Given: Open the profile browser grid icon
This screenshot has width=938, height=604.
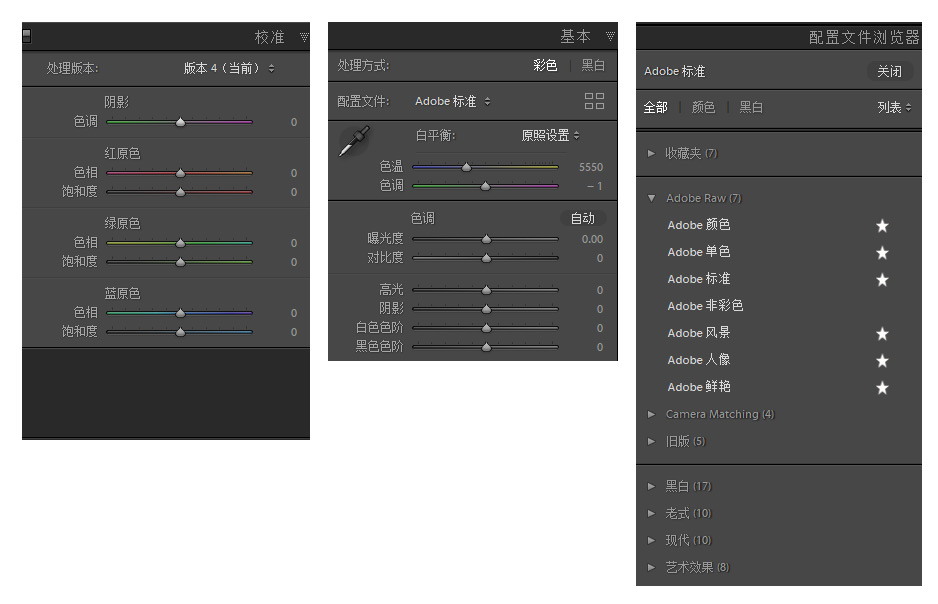Looking at the screenshot, I should tap(594, 101).
